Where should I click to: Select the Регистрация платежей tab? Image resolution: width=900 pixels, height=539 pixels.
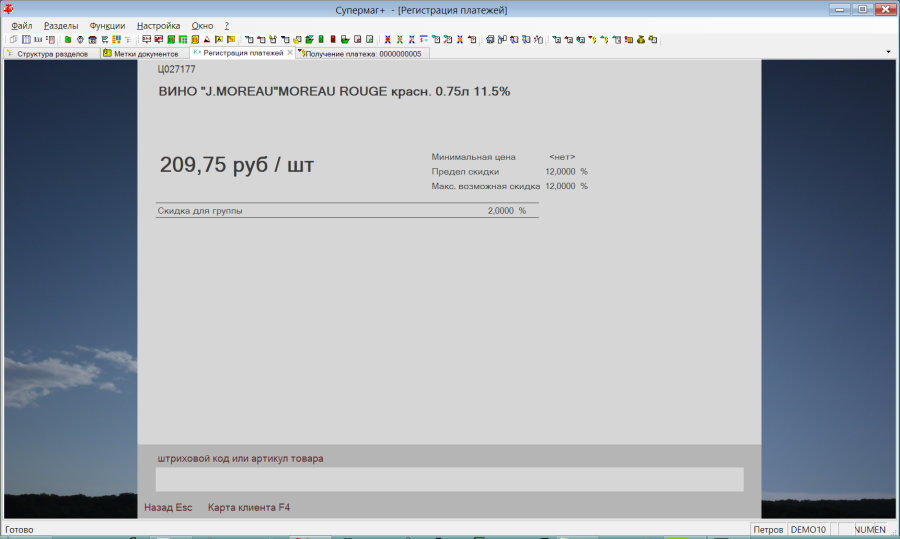coord(243,53)
